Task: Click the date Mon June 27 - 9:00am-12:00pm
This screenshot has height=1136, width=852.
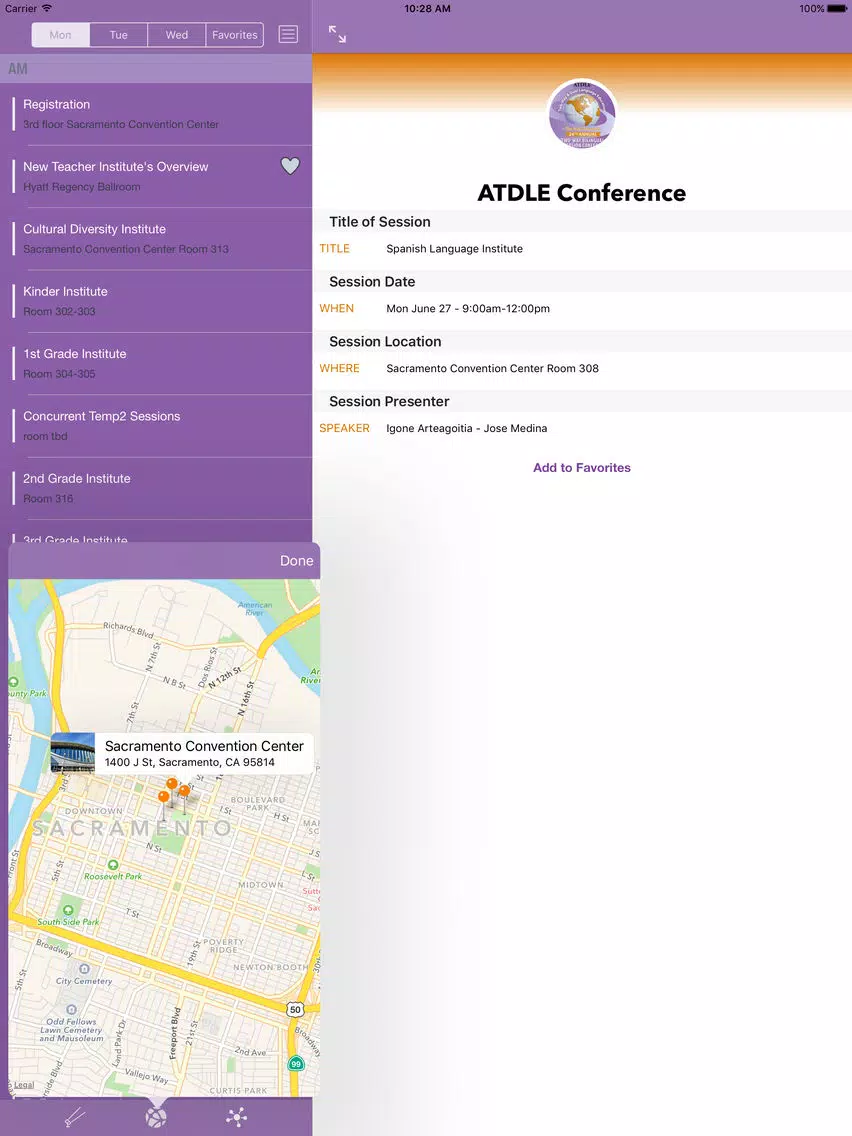Action: pos(468,309)
